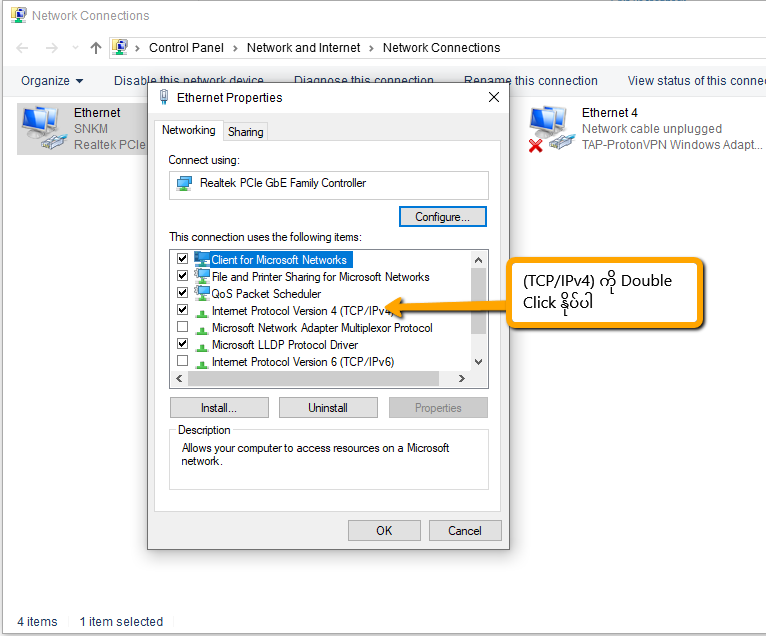This screenshot has height=636, width=766.
Task: Uncheck Client for Microsoft Networks
Action: tap(182, 258)
